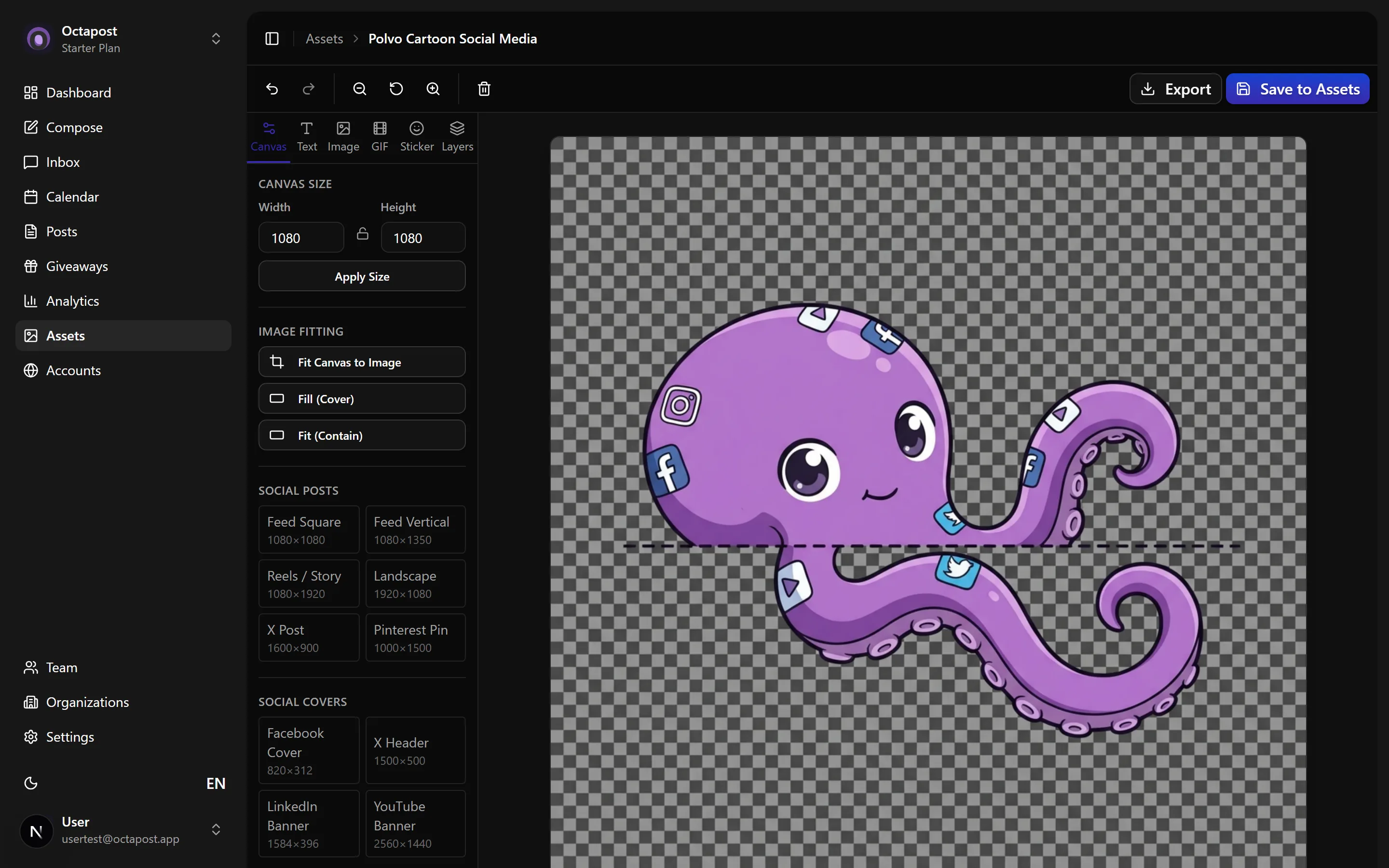
Task: Go to Dashboard in sidebar
Action: 123,93
